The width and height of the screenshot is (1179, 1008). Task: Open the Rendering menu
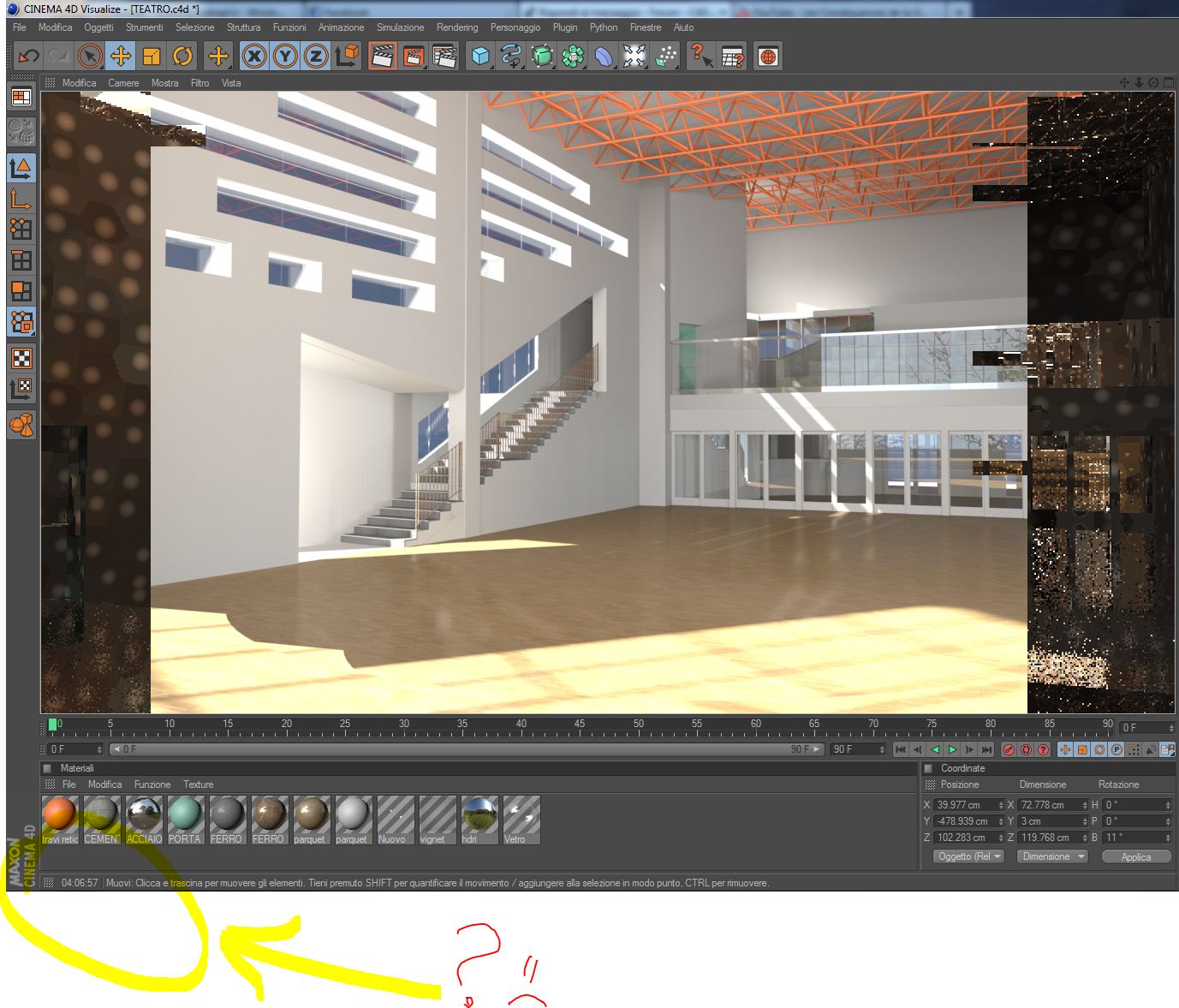point(457,27)
